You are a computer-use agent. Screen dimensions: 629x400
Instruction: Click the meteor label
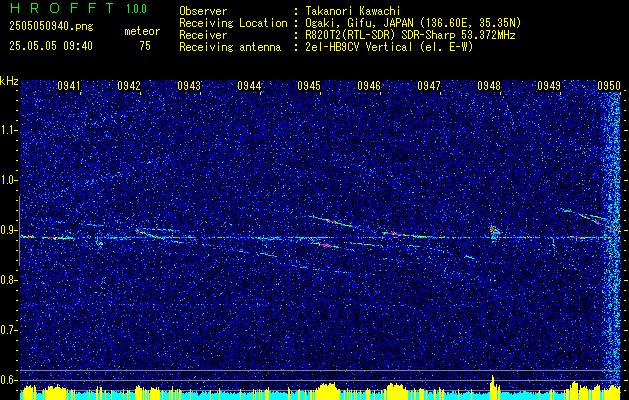coord(142,31)
